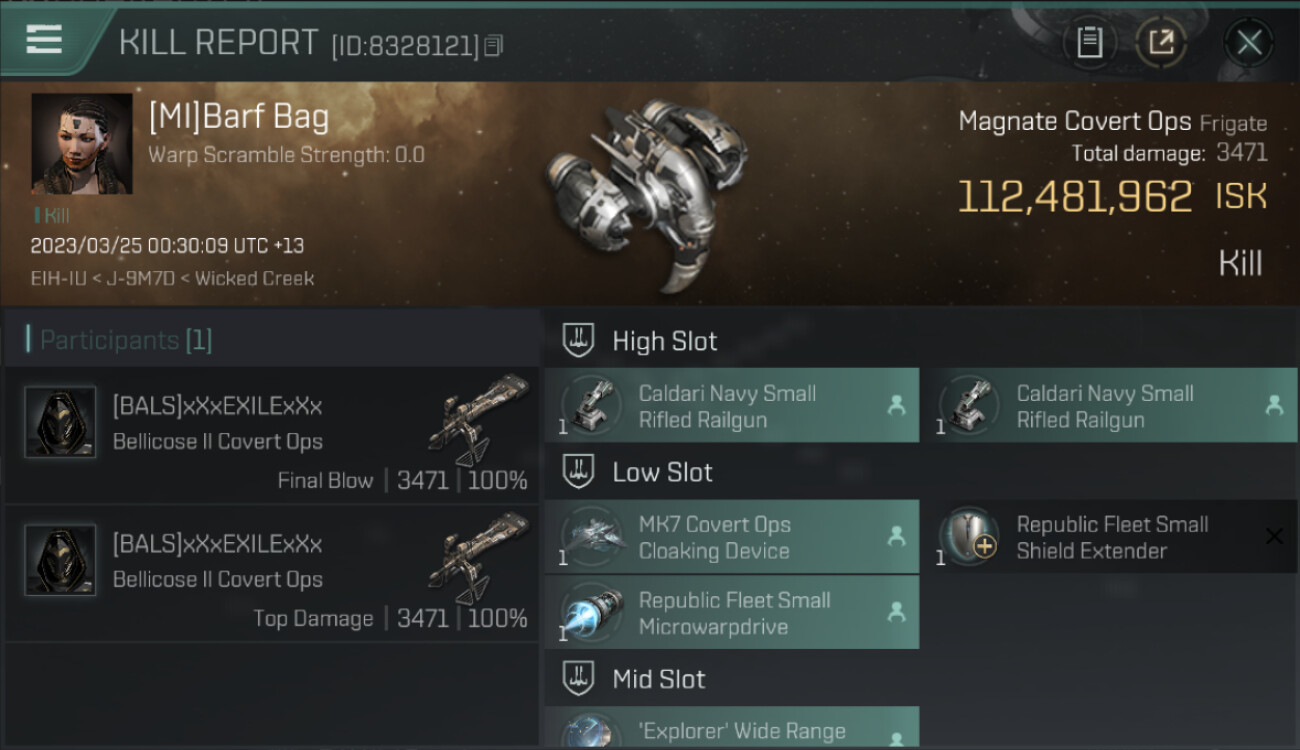Collapse the High Slot section
Screen dimensions: 1300x750
[x=578, y=340]
